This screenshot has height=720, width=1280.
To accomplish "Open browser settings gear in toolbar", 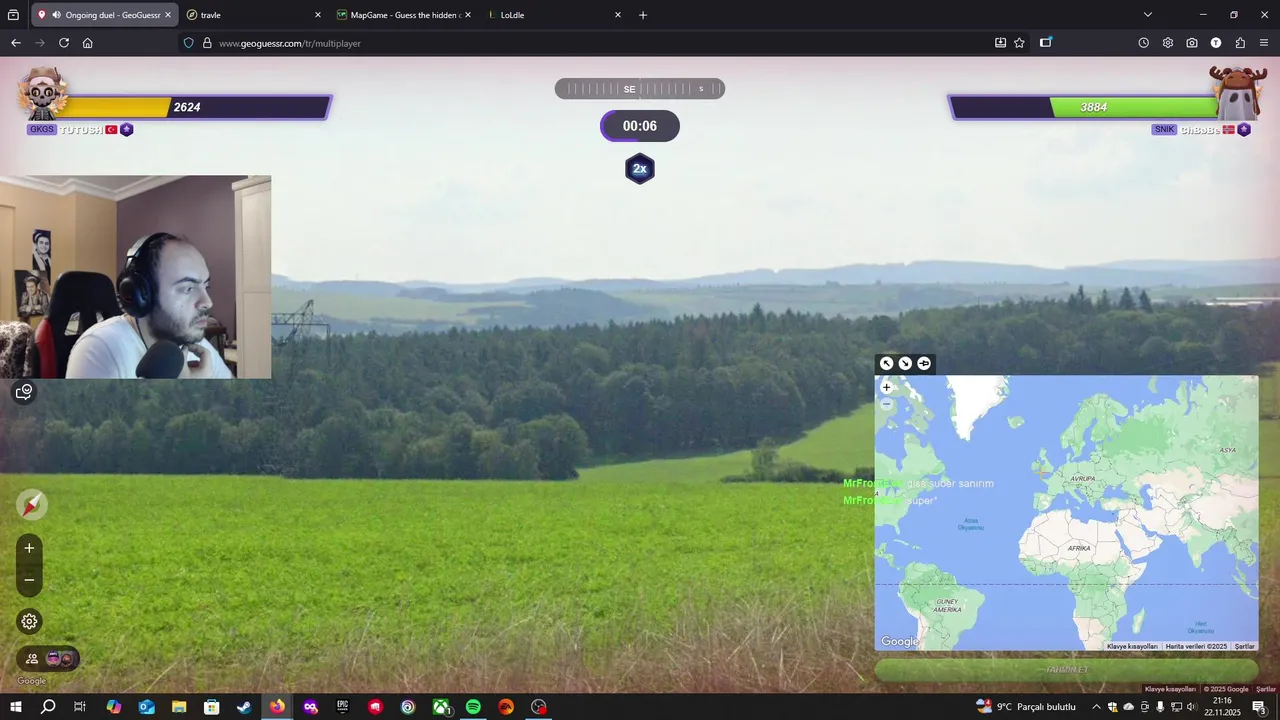I will (1168, 43).
